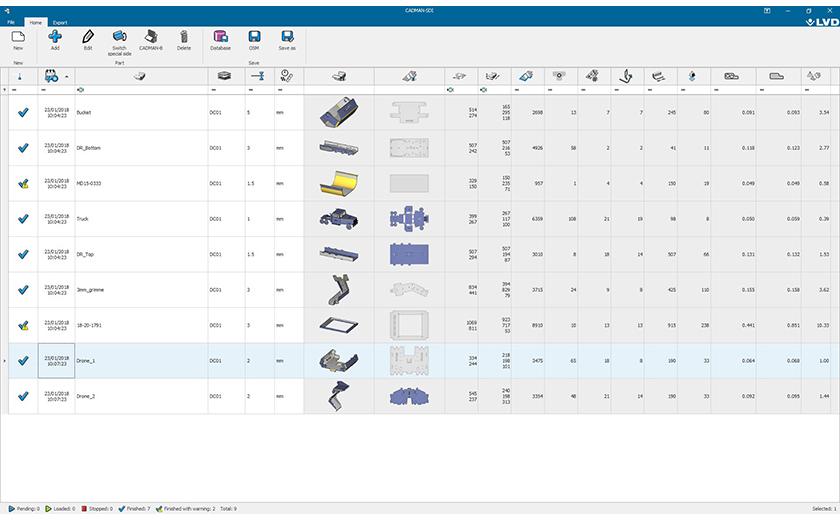
Task: Sort by the status column header
Action: (20, 77)
